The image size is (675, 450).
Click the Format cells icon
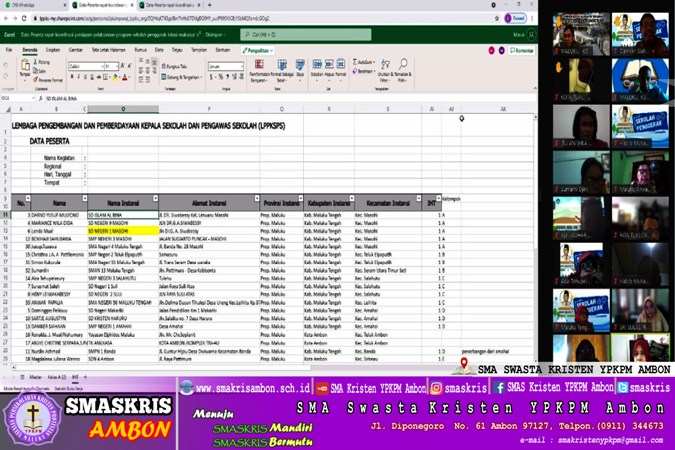341,65
